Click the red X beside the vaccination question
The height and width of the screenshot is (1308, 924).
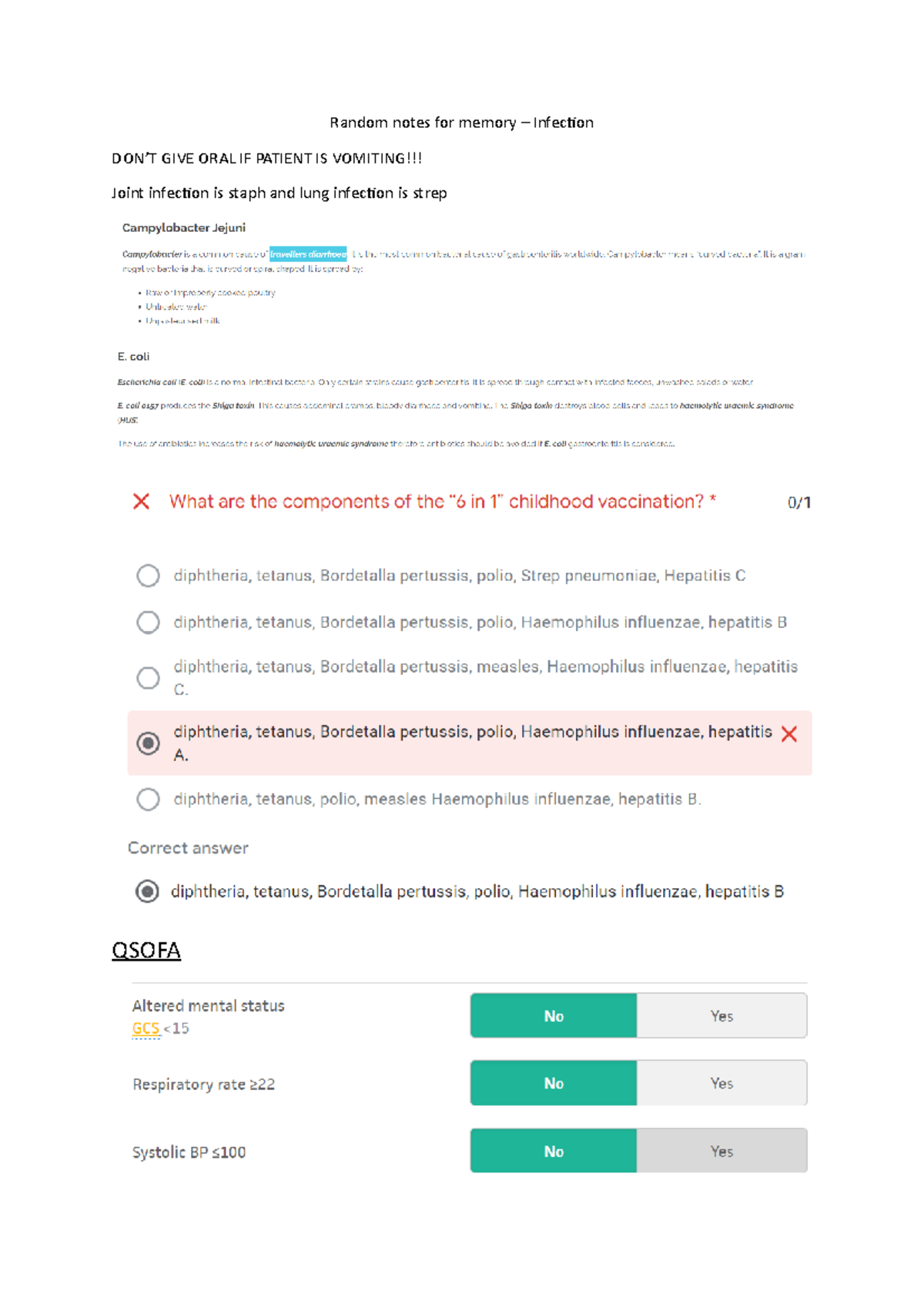[x=141, y=502]
